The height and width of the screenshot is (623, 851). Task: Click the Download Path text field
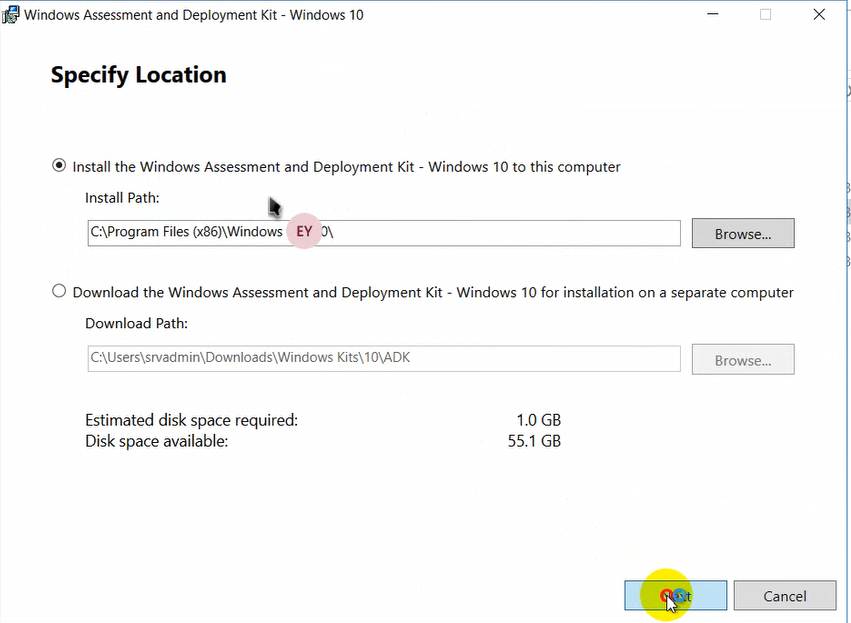tap(384, 358)
